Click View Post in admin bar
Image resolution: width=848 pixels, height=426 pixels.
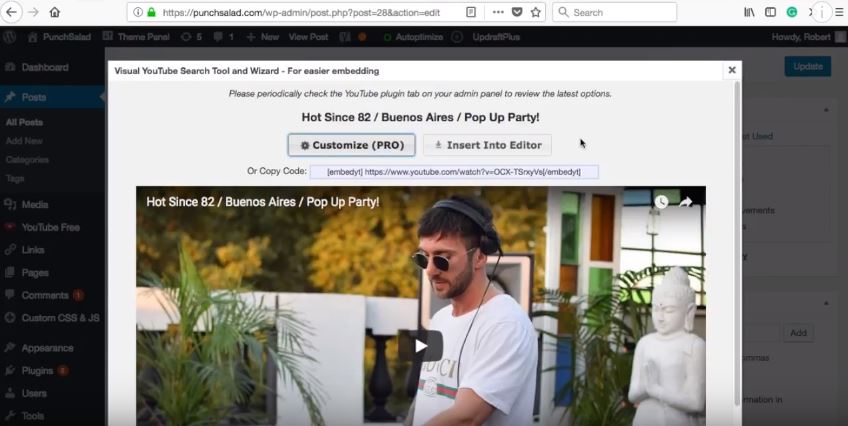click(x=308, y=37)
